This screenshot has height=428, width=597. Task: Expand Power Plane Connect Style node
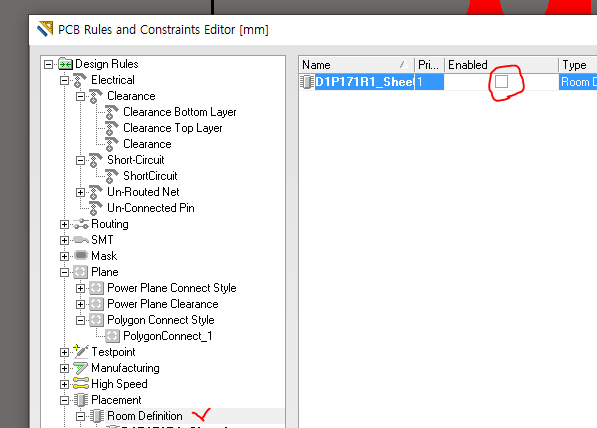point(80,288)
